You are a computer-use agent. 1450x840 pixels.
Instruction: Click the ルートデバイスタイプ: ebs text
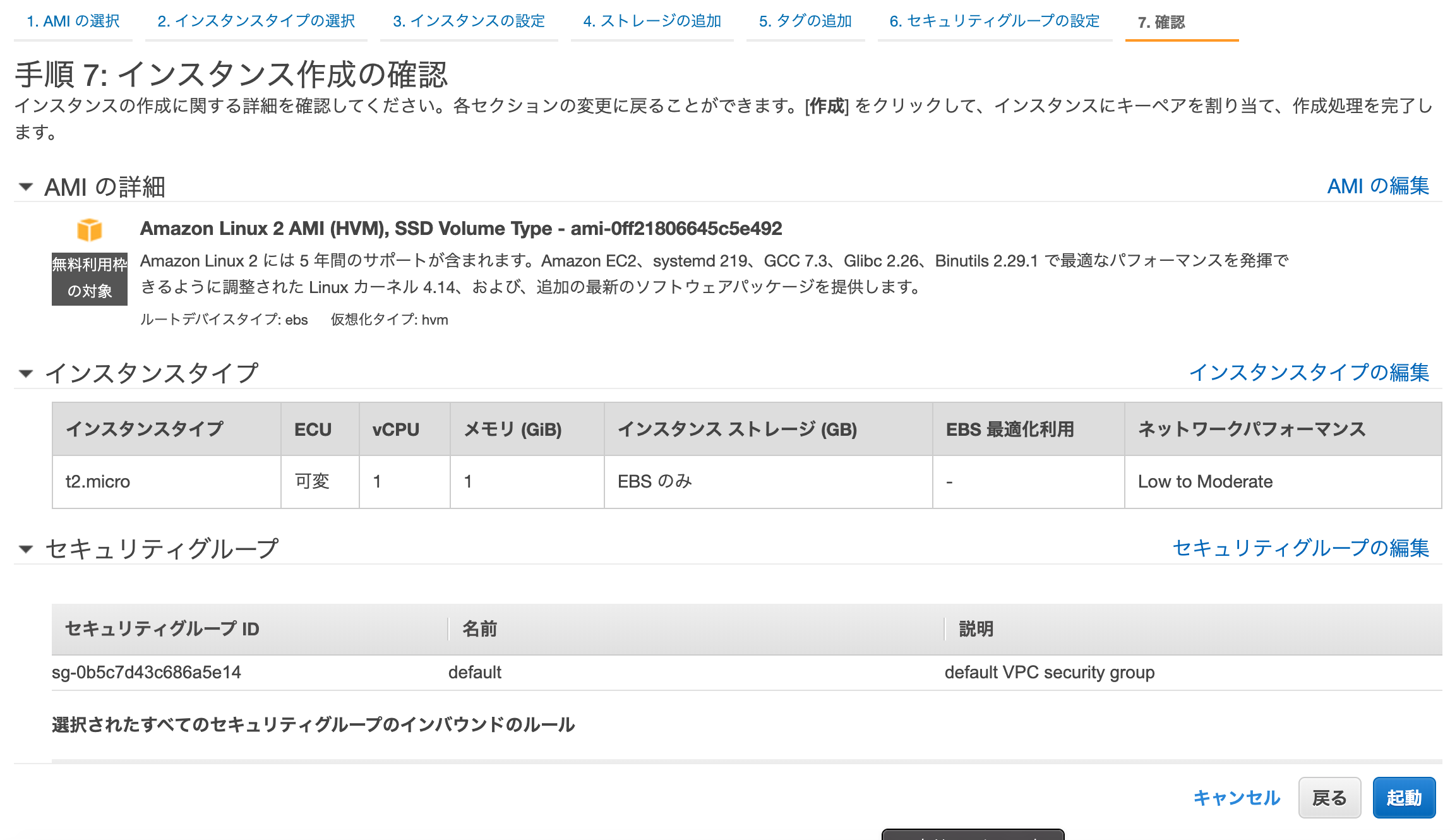tap(224, 320)
